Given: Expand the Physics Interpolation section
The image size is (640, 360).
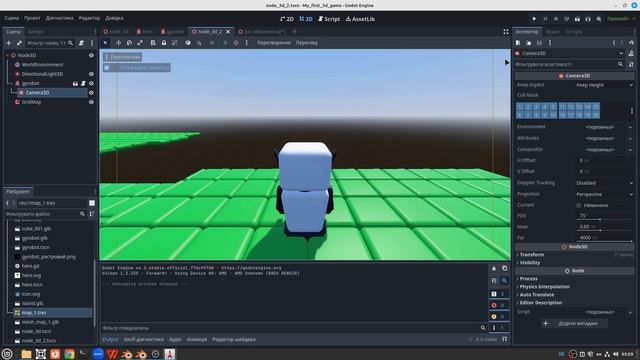Looking at the screenshot, I should pyautogui.click(x=575, y=287).
